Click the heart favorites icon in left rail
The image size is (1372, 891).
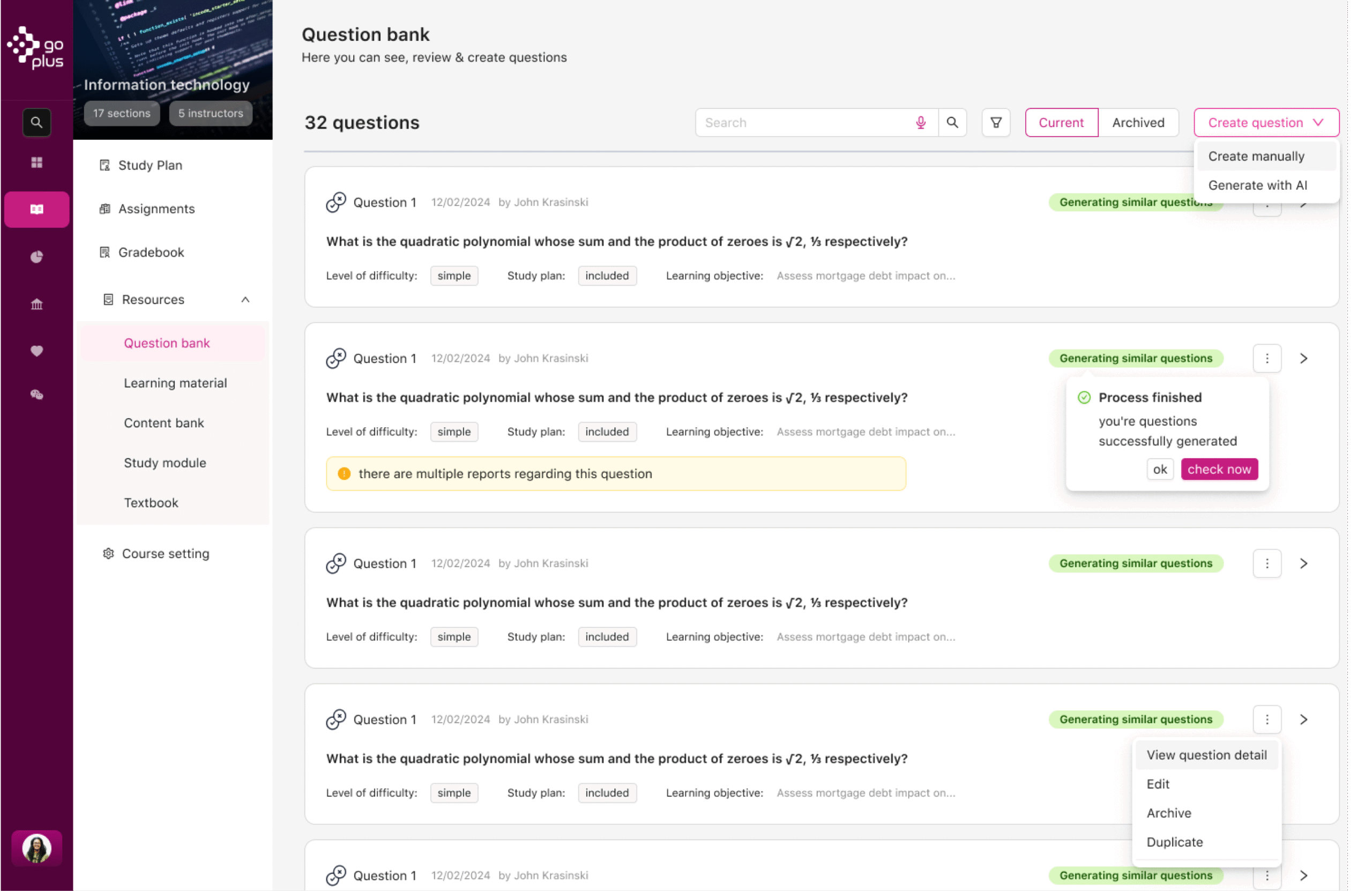[36, 351]
